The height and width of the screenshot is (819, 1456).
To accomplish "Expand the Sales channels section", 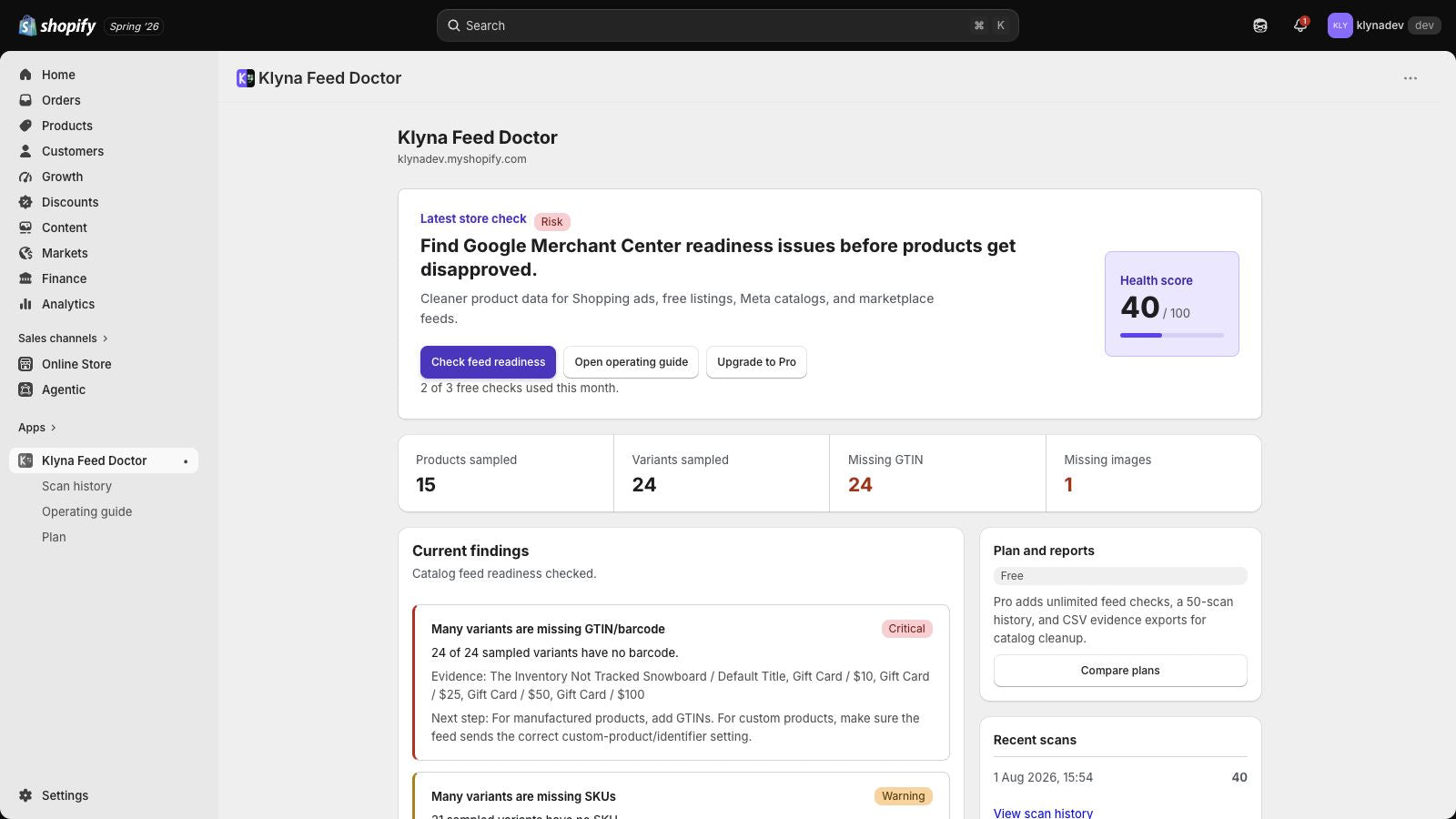I will [63, 339].
